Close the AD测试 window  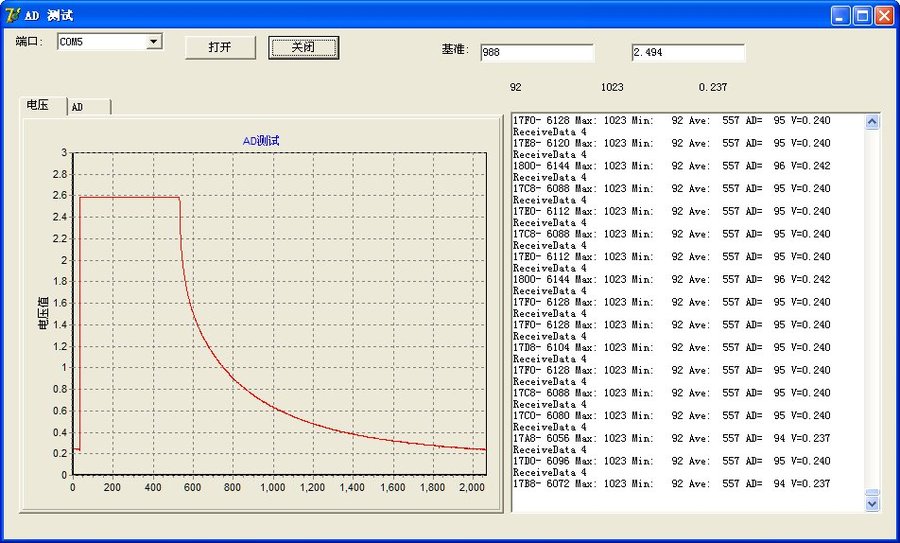point(884,15)
